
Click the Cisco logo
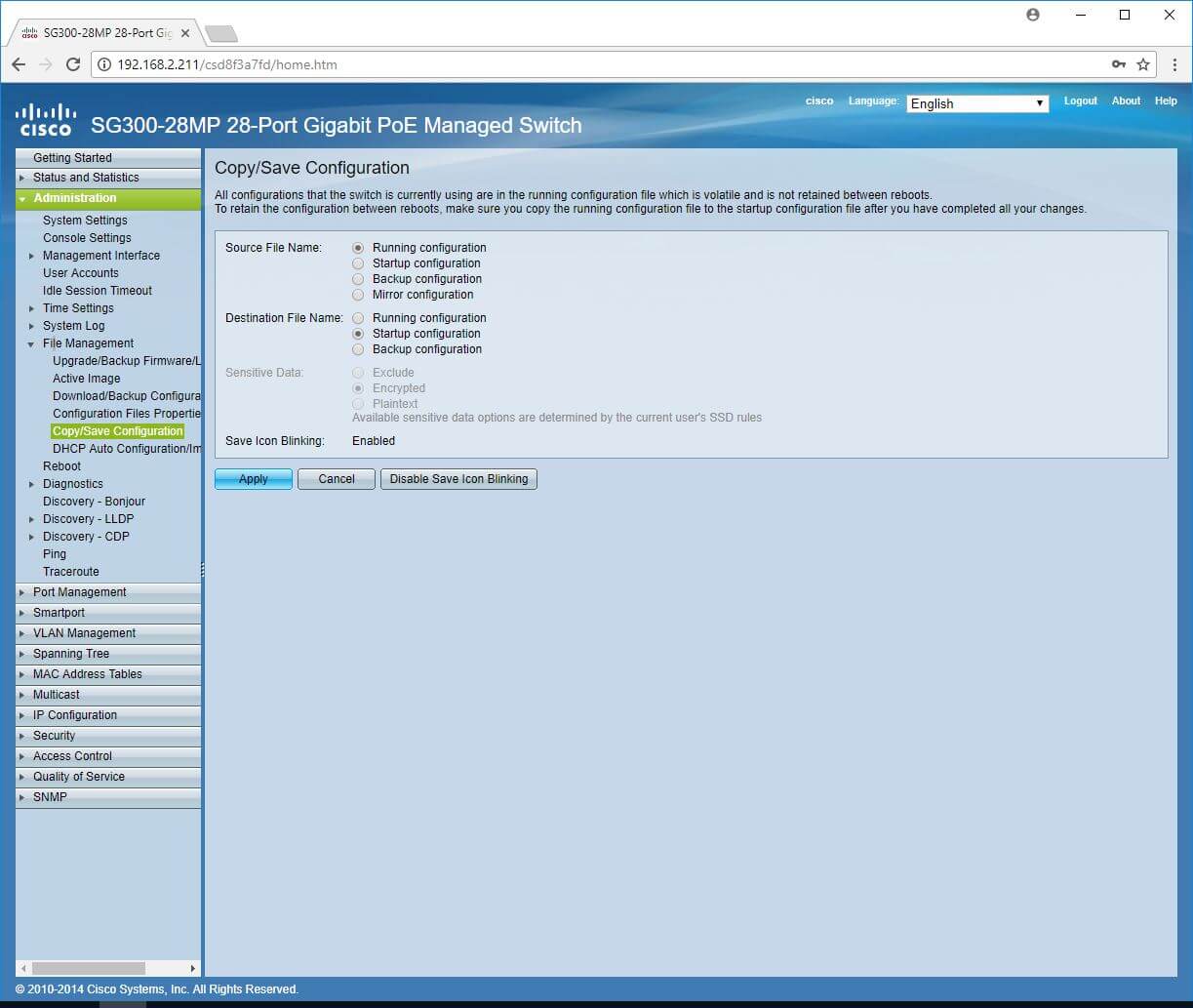(x=46, y=119)
